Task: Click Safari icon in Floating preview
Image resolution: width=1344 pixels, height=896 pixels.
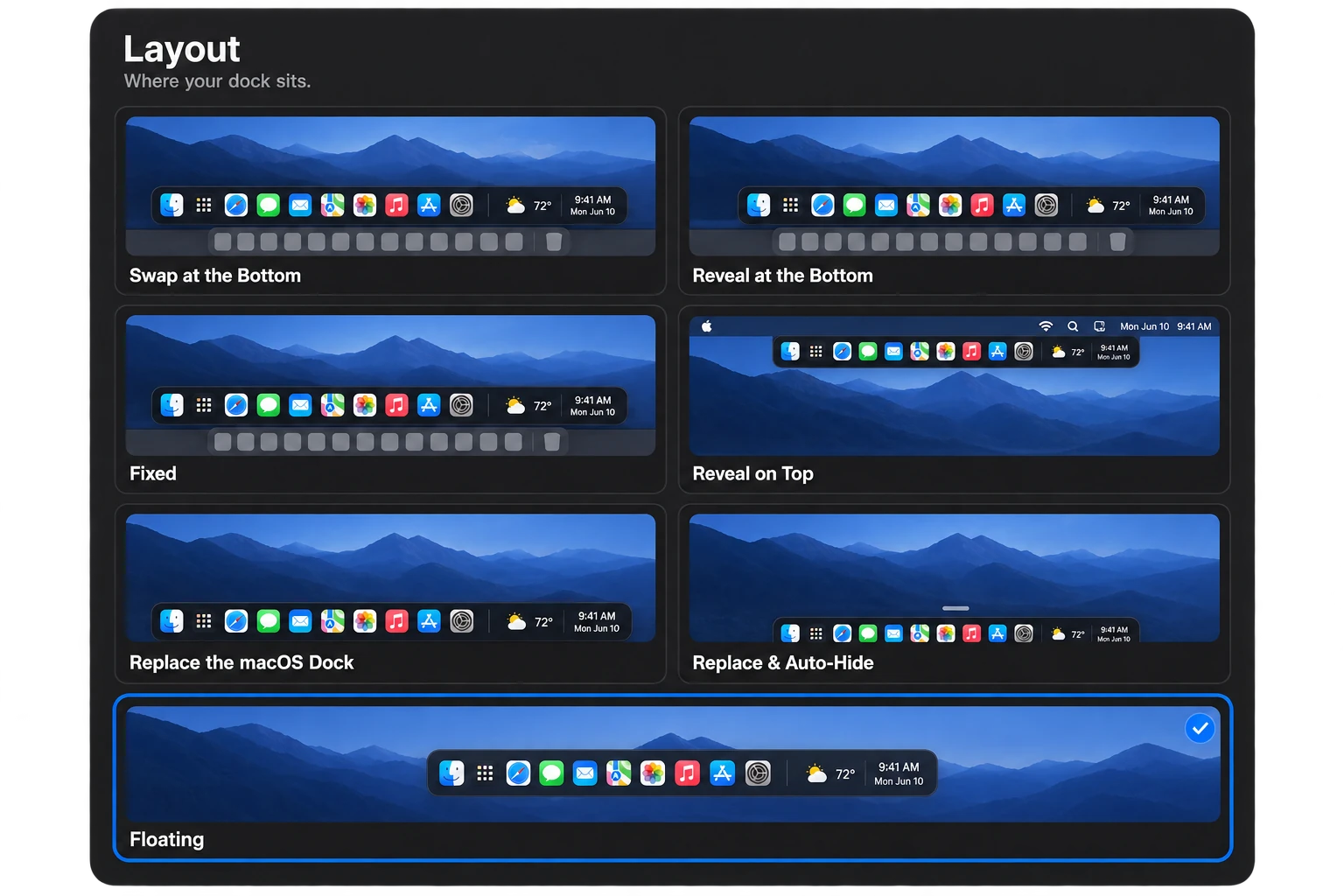Action: click(x=518, y=773)
